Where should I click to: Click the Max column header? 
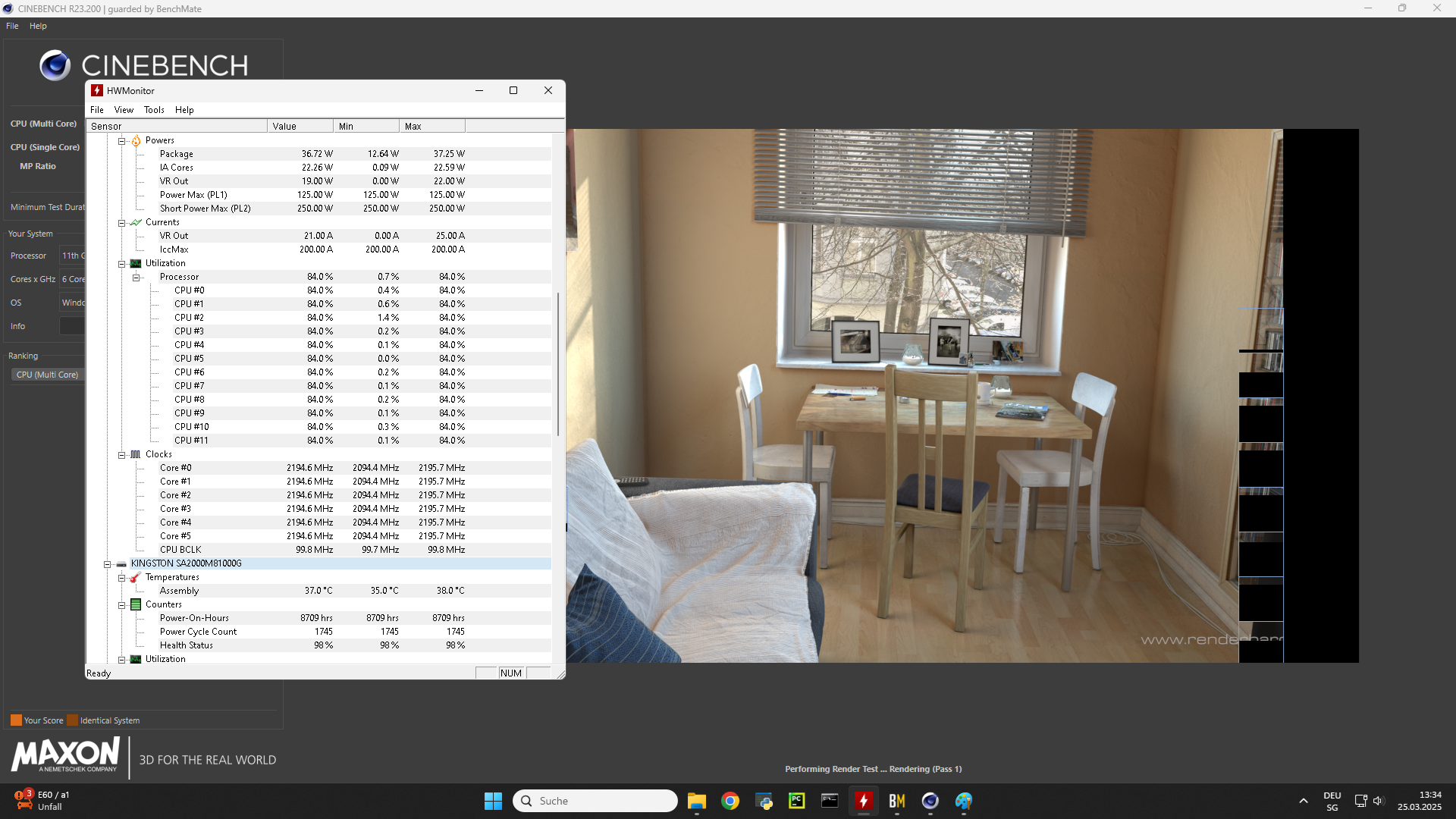pos(432,127)
